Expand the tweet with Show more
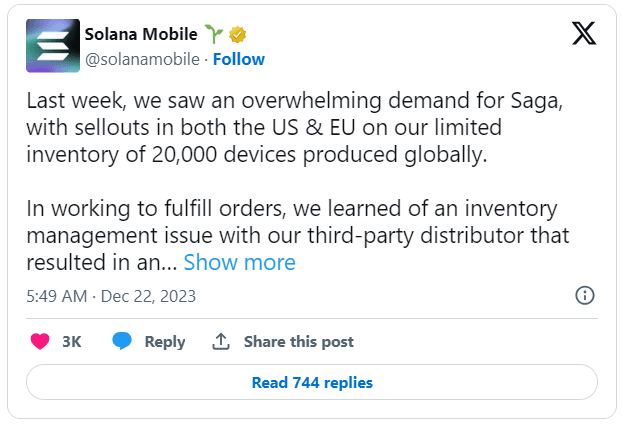Image resolution: width=622 pixels, height=427 pixels. 240,262
